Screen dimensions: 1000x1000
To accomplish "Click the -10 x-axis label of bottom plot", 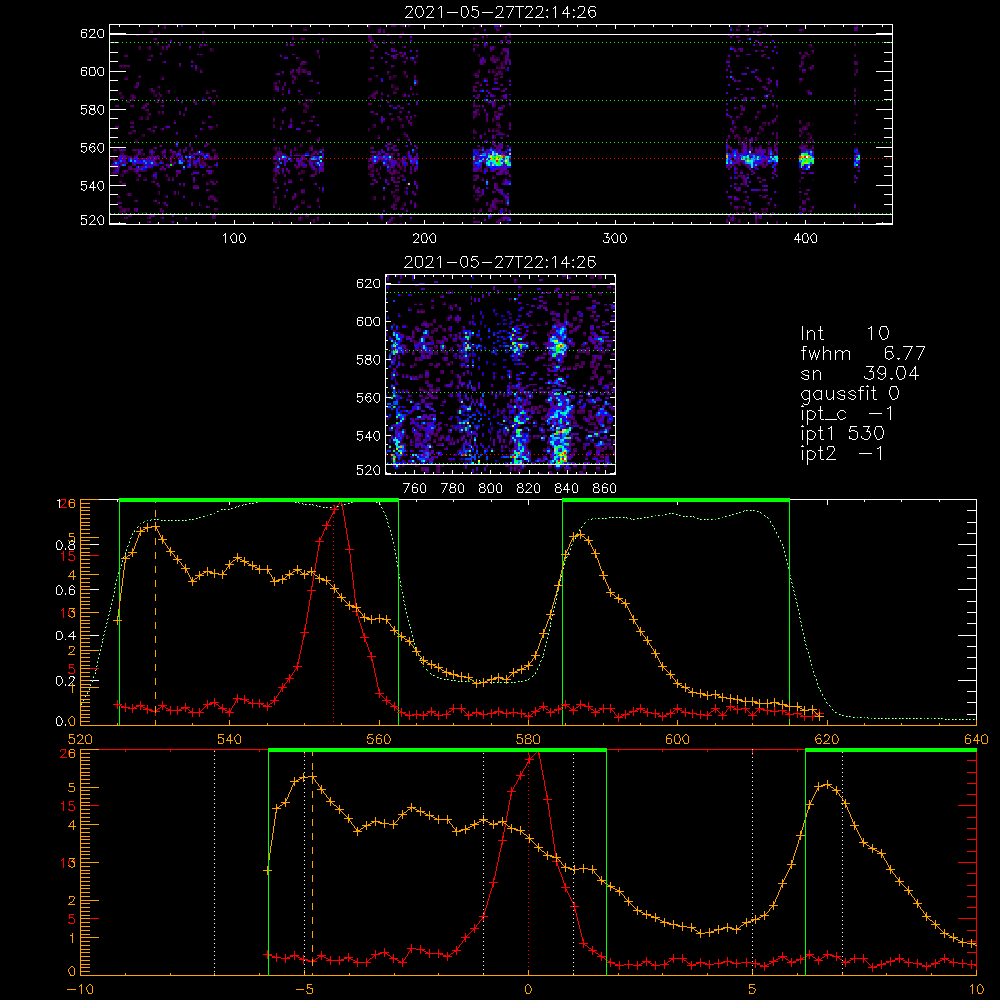I will click(80, 989).
